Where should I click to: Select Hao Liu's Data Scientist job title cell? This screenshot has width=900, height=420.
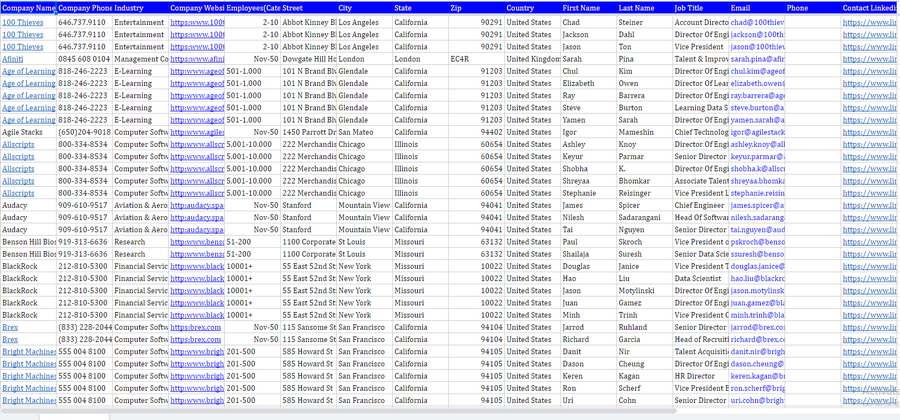tap(701, 278)
